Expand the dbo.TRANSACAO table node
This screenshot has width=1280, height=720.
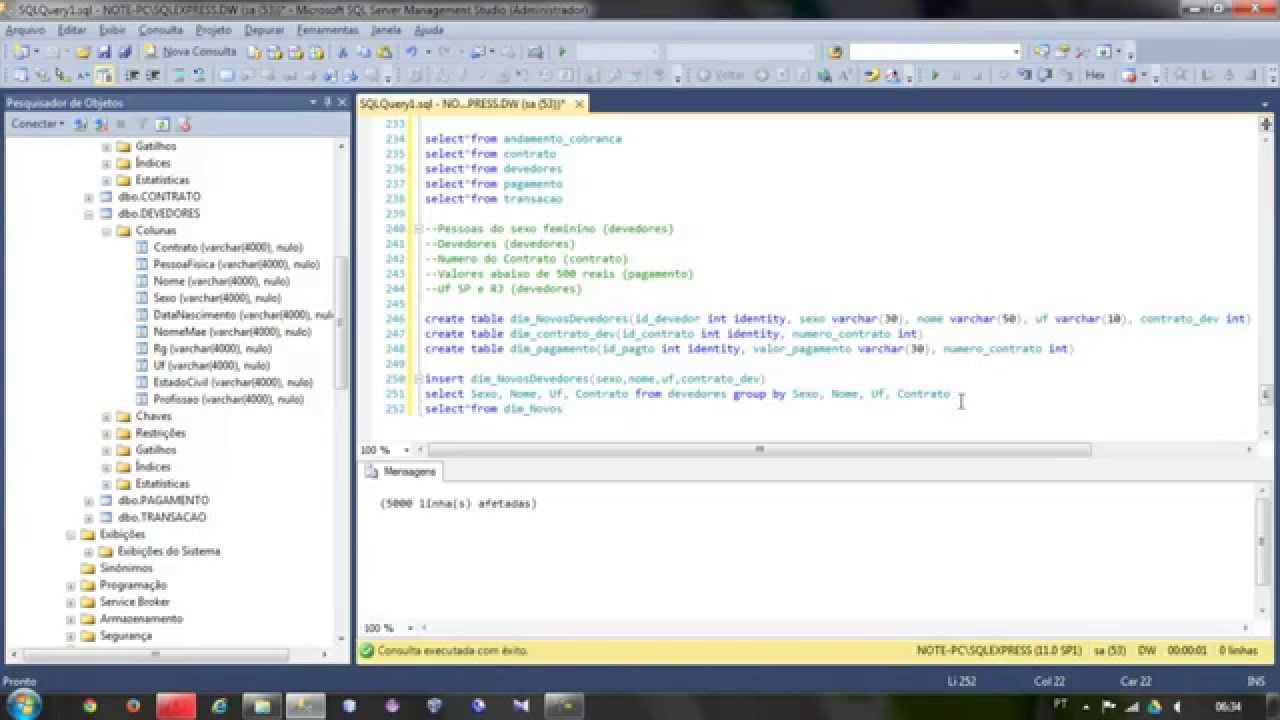[89, 517]
